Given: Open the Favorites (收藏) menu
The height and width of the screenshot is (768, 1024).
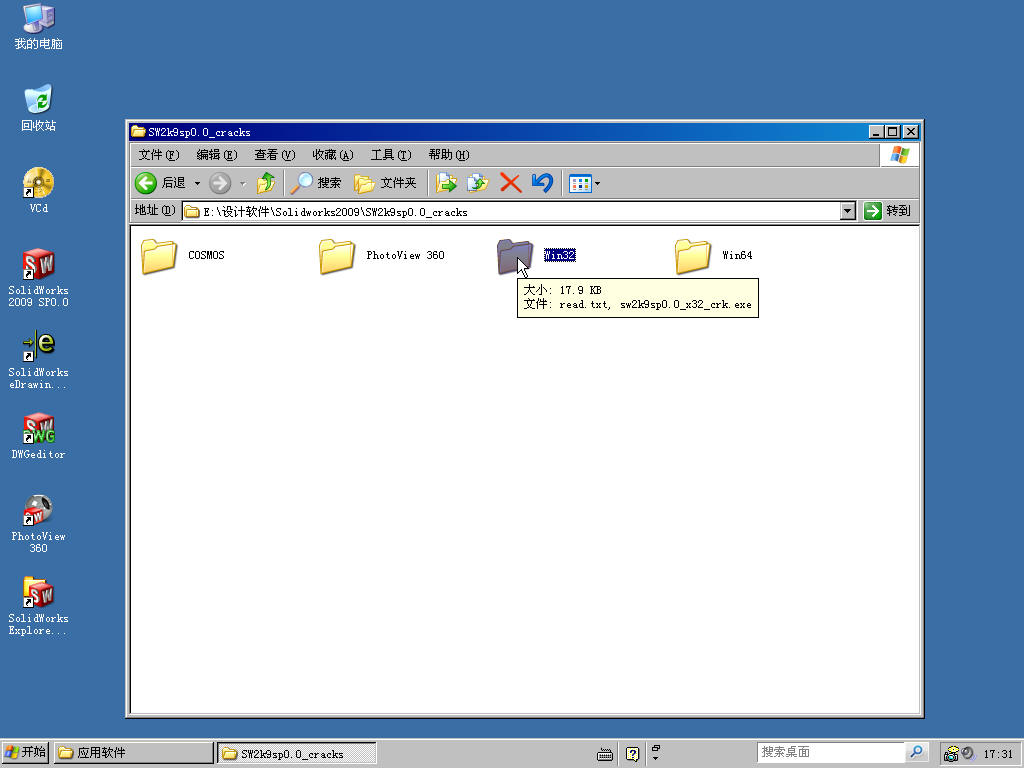Looking at the screenshot, I should [x=333, y=155].
